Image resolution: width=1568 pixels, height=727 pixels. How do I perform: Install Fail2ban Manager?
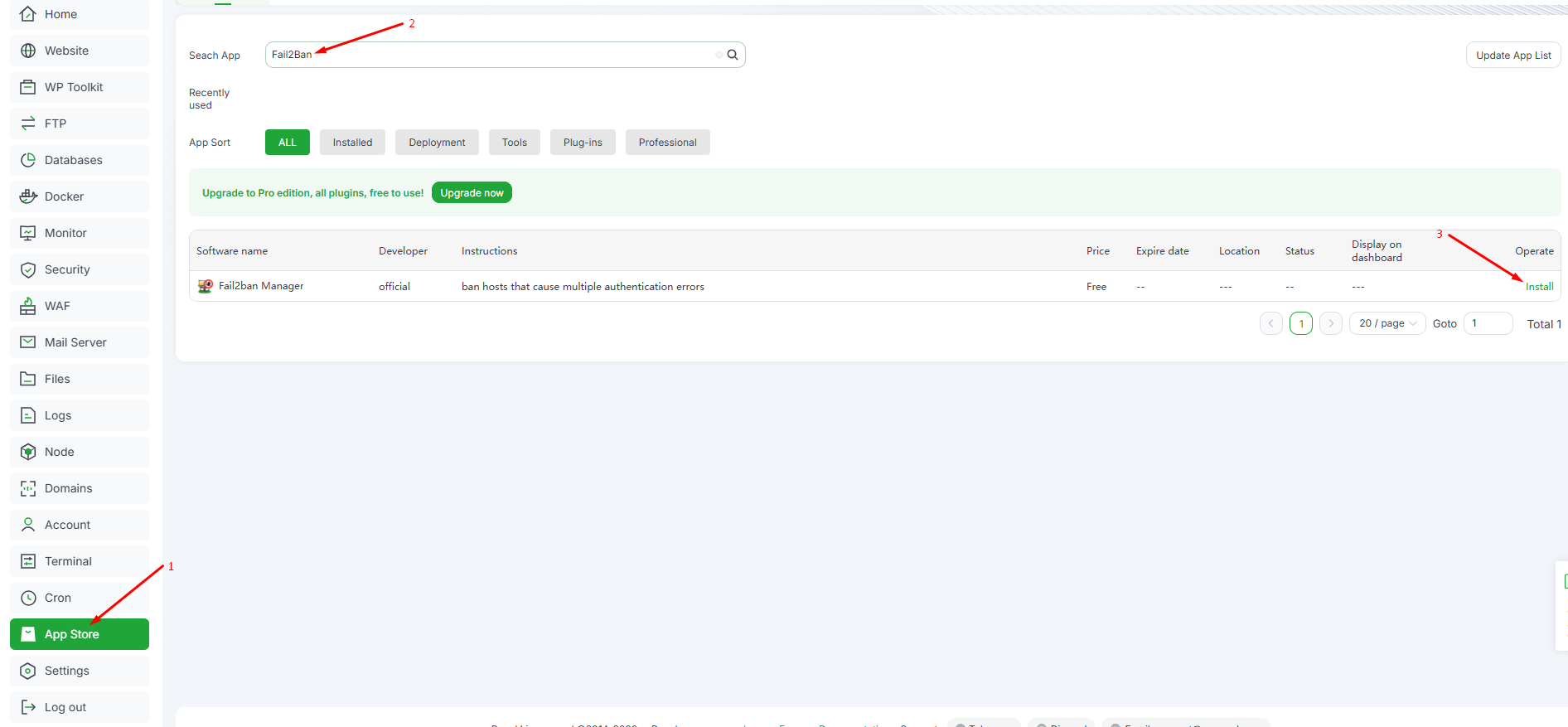pos(1539,287)
